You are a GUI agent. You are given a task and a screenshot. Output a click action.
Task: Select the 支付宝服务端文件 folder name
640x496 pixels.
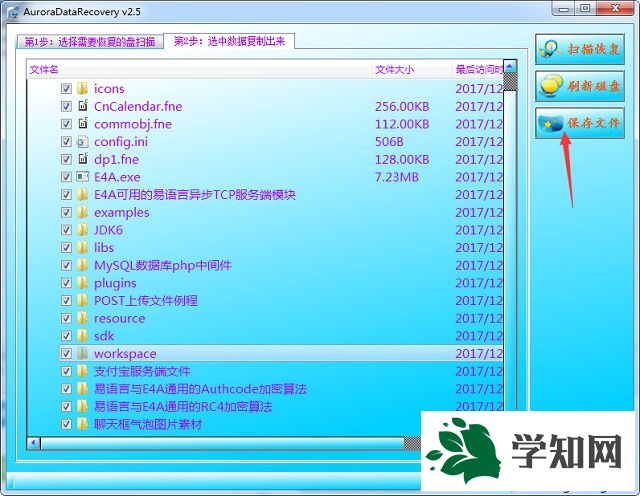[x=142, y=371]
